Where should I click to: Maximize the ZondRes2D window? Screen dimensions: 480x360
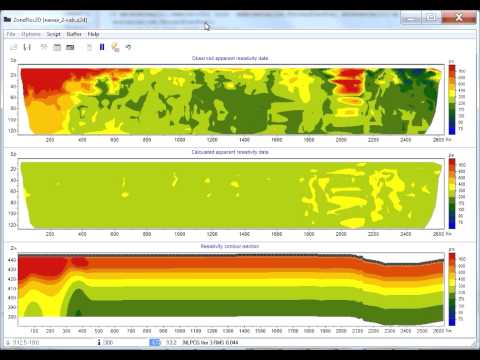431,18
